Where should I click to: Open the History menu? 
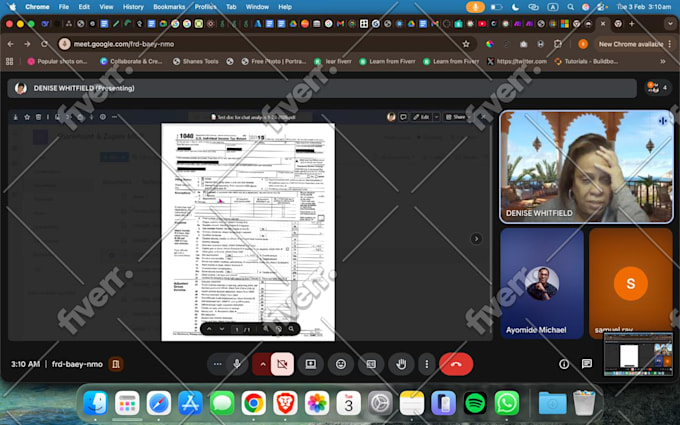click(x=133, y=7)
